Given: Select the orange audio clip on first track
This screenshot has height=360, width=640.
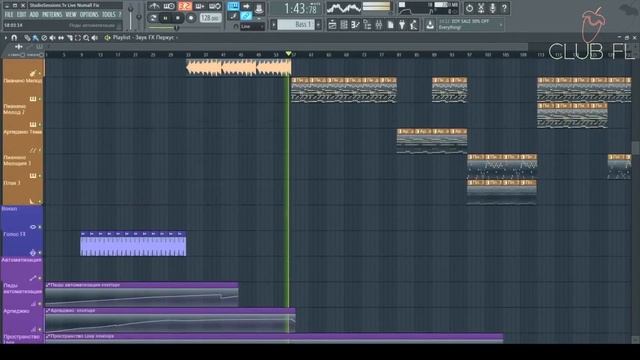Looking at the screenshot, I should [x=239, y=67].
